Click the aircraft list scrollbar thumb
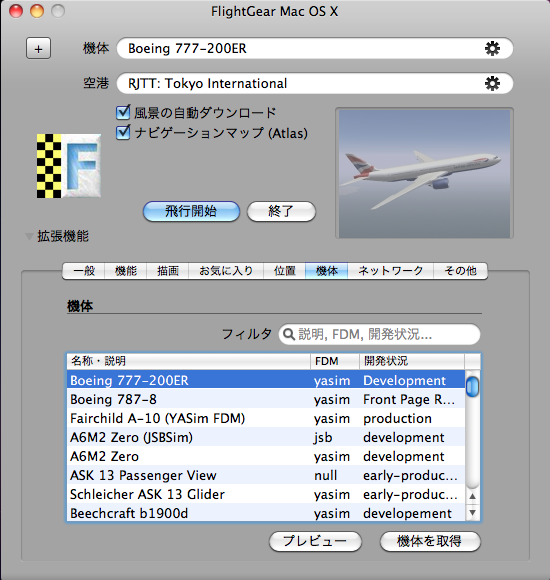The image size is (550, 580). coord(472,387)
